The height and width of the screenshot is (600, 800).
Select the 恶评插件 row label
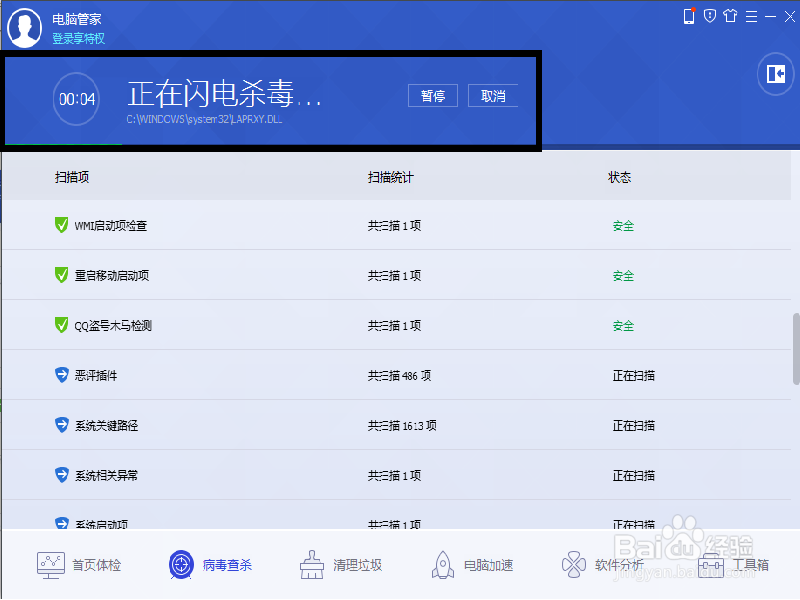point(96,376)
